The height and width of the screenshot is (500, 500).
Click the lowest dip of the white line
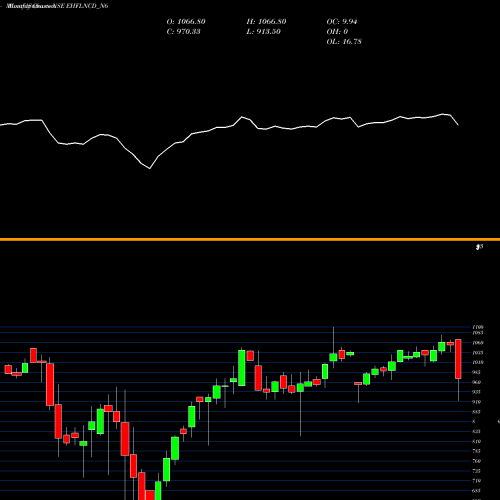pyautogui.click(x=150, y=169)
